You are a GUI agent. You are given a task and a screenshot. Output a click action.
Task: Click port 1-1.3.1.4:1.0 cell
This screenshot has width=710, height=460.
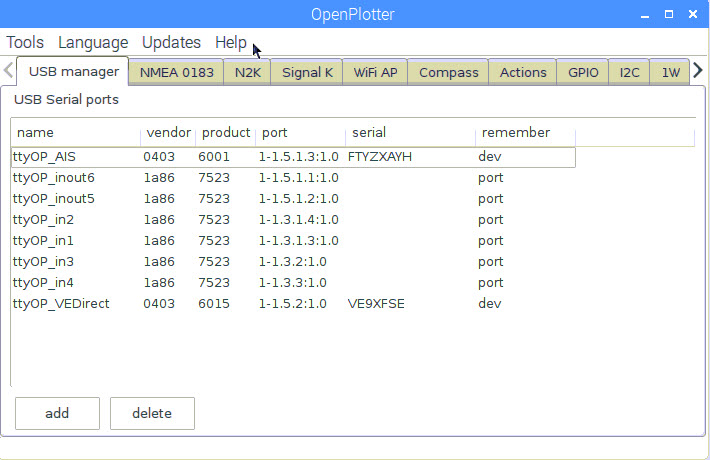298,220
